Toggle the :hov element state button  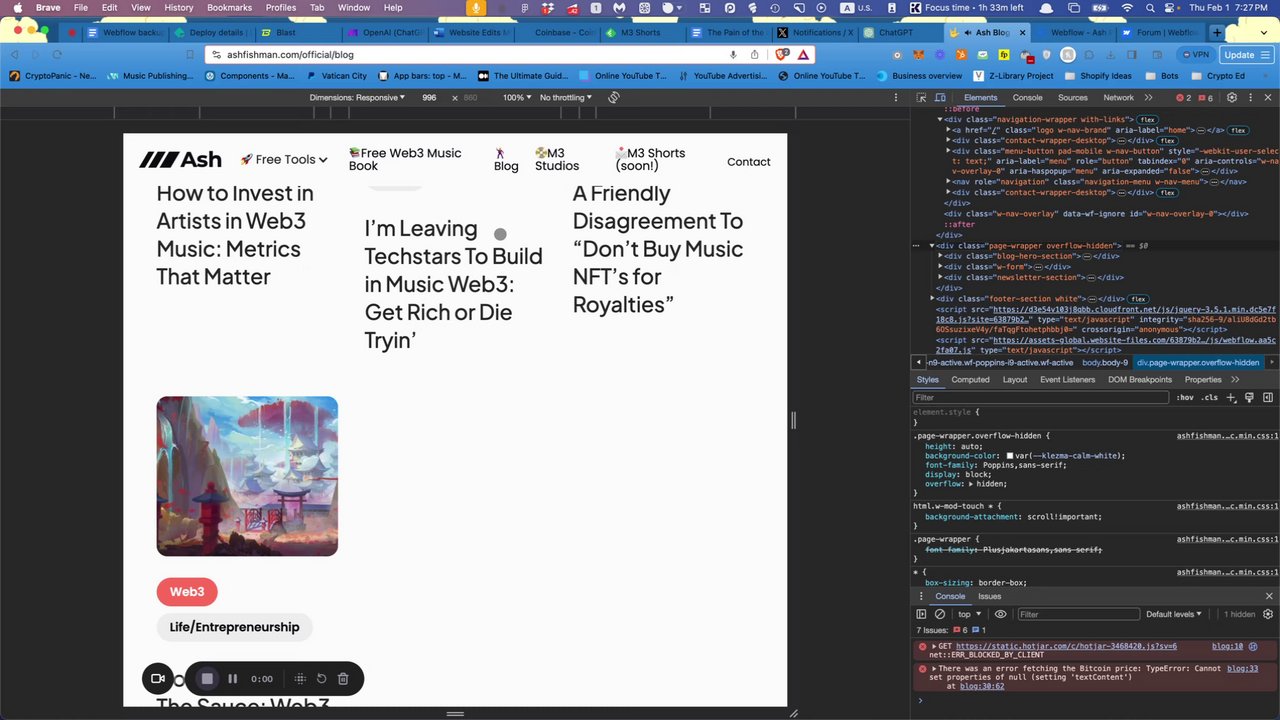[x=1185, y=397]
